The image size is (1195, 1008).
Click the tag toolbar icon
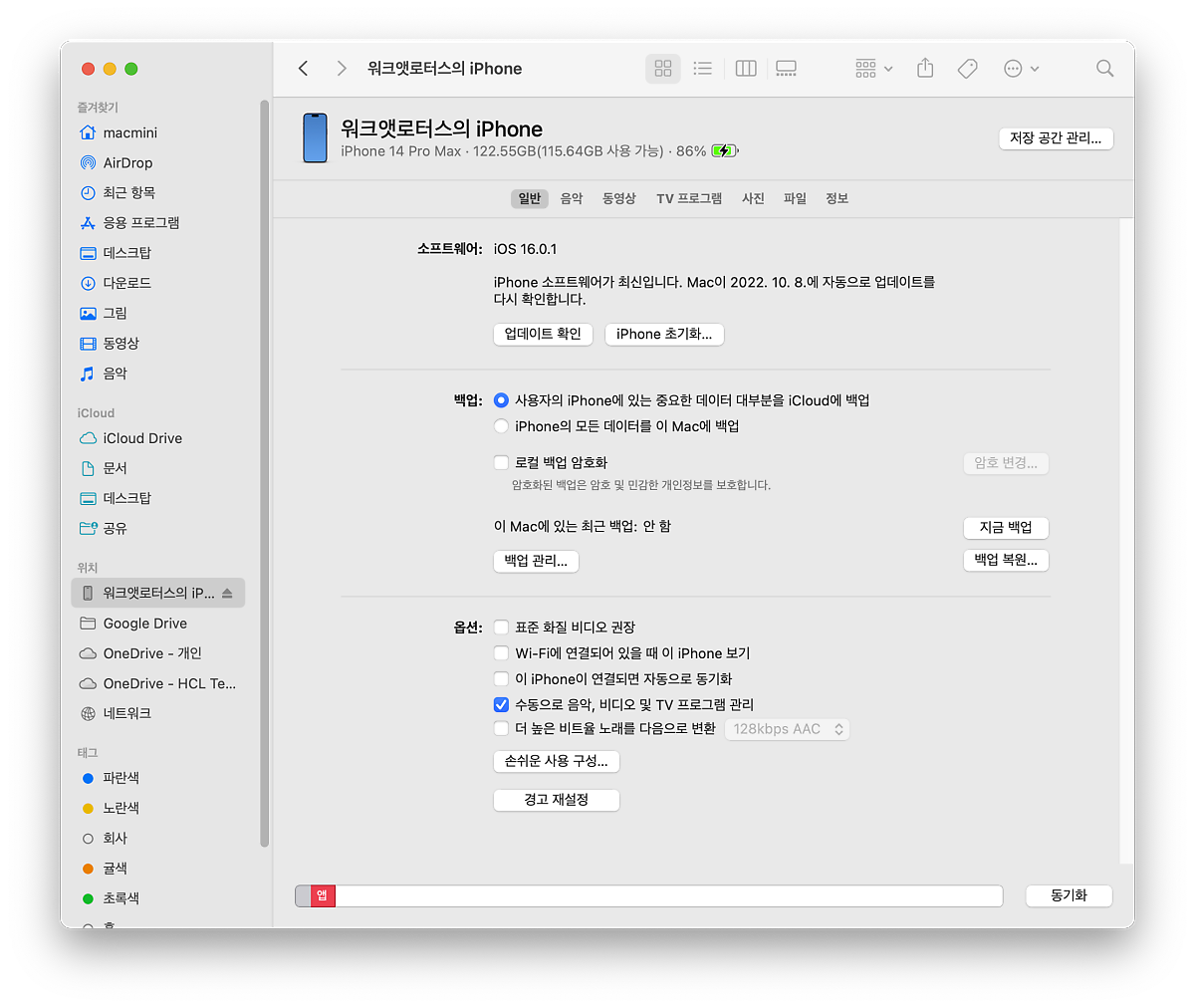coord(967,68)
